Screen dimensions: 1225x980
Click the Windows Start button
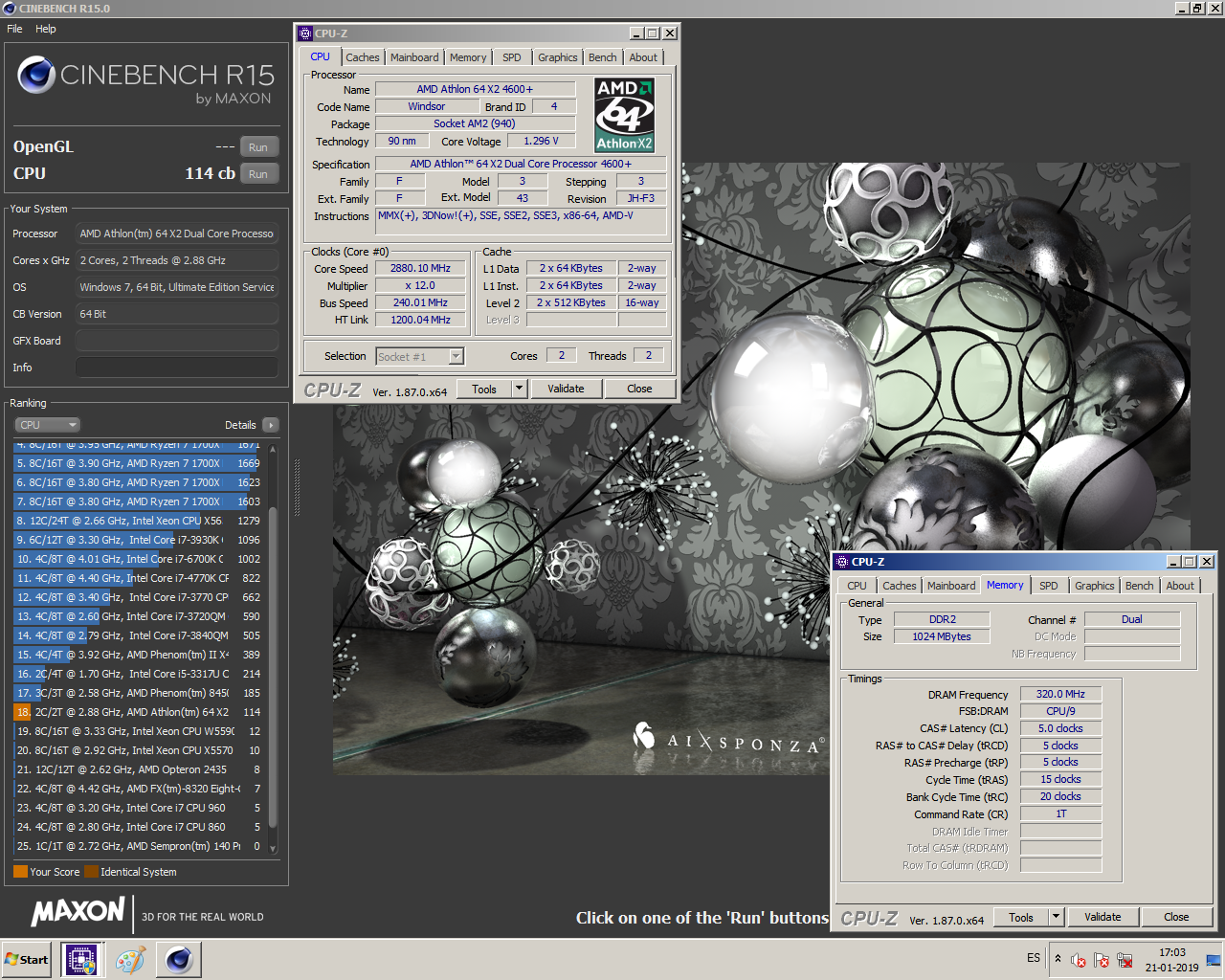coord(27,959)
